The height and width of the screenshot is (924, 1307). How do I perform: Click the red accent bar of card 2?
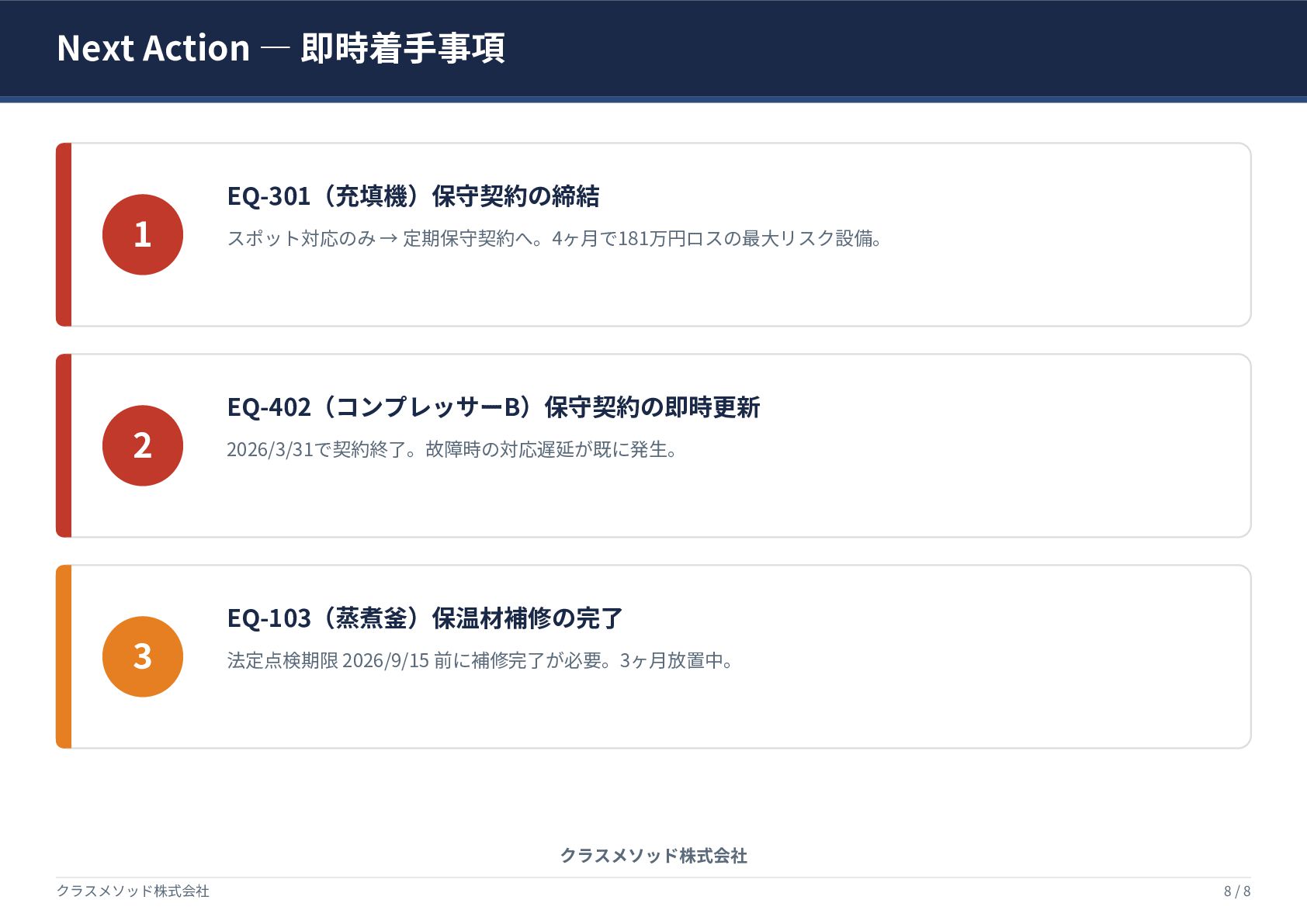point(64,445)
